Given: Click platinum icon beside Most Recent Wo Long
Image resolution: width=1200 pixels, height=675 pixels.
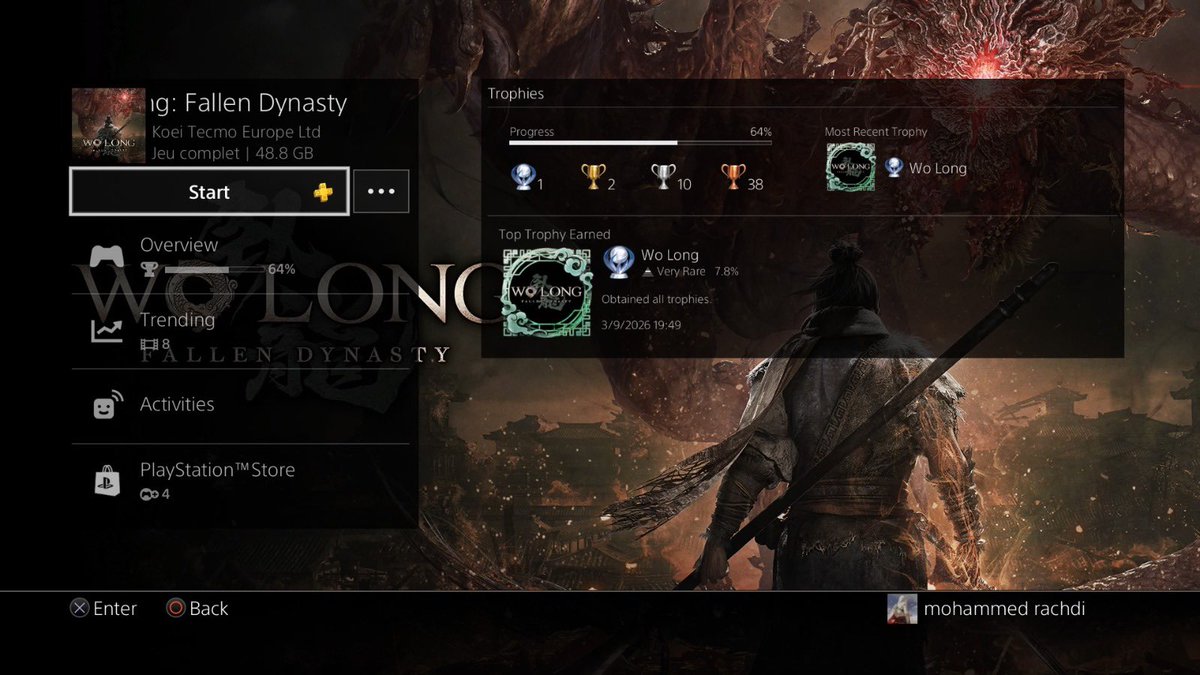Looking at the screenshot, I should click(894, 168).
